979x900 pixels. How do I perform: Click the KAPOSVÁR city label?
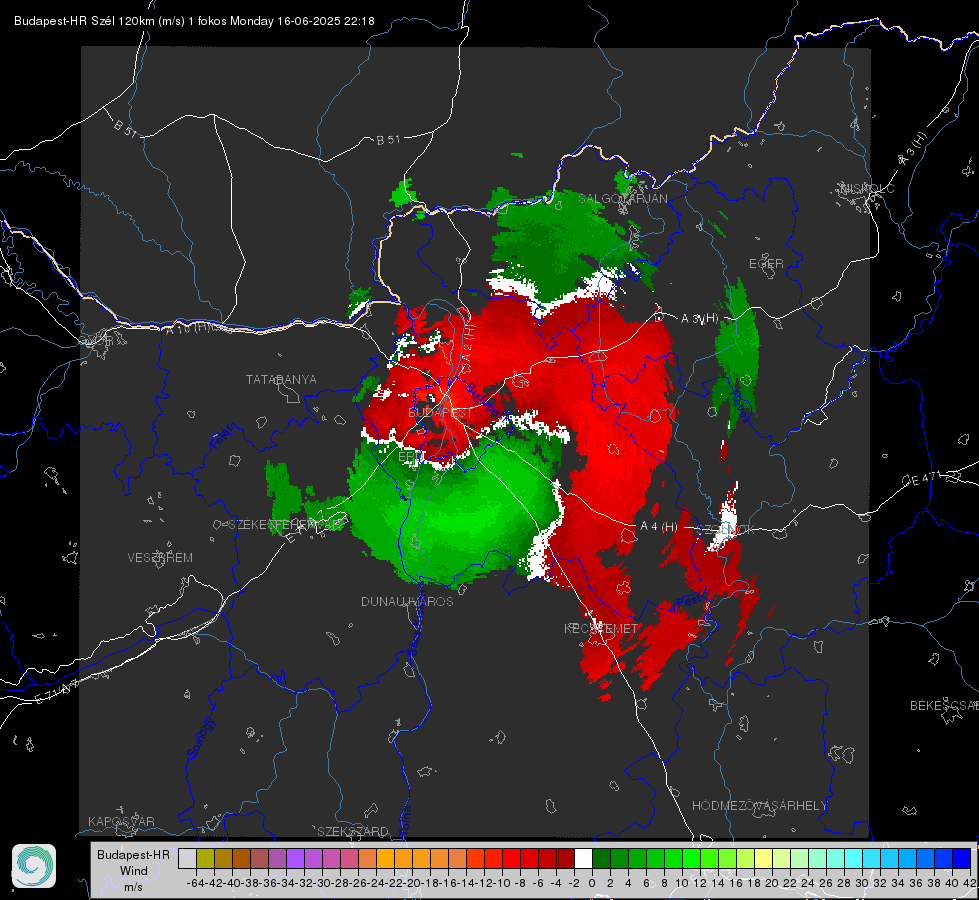coord(121,821)
